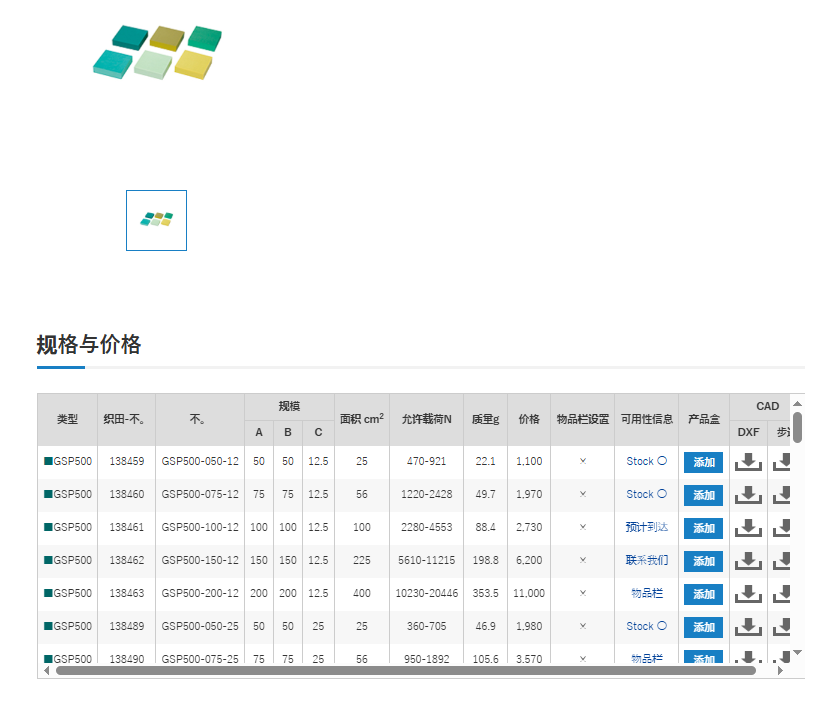Select the small product thumbnail image
The image size is (837, 717).
click(156, 220)
